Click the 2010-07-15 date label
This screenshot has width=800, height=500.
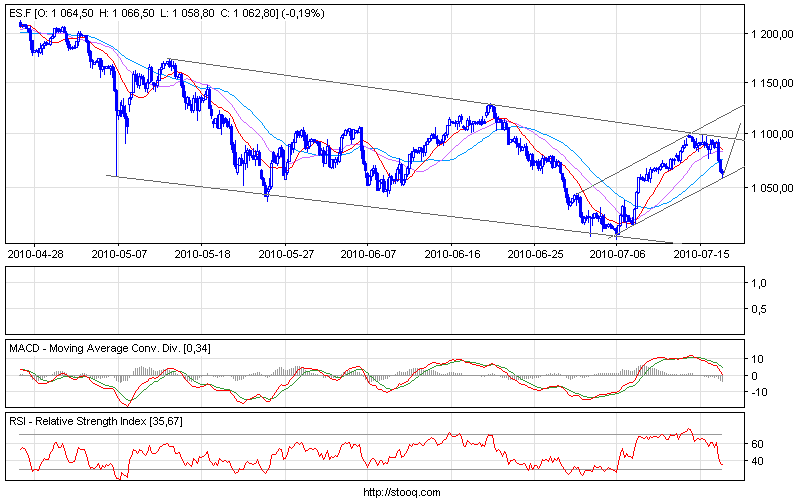[x=701, y=254]
